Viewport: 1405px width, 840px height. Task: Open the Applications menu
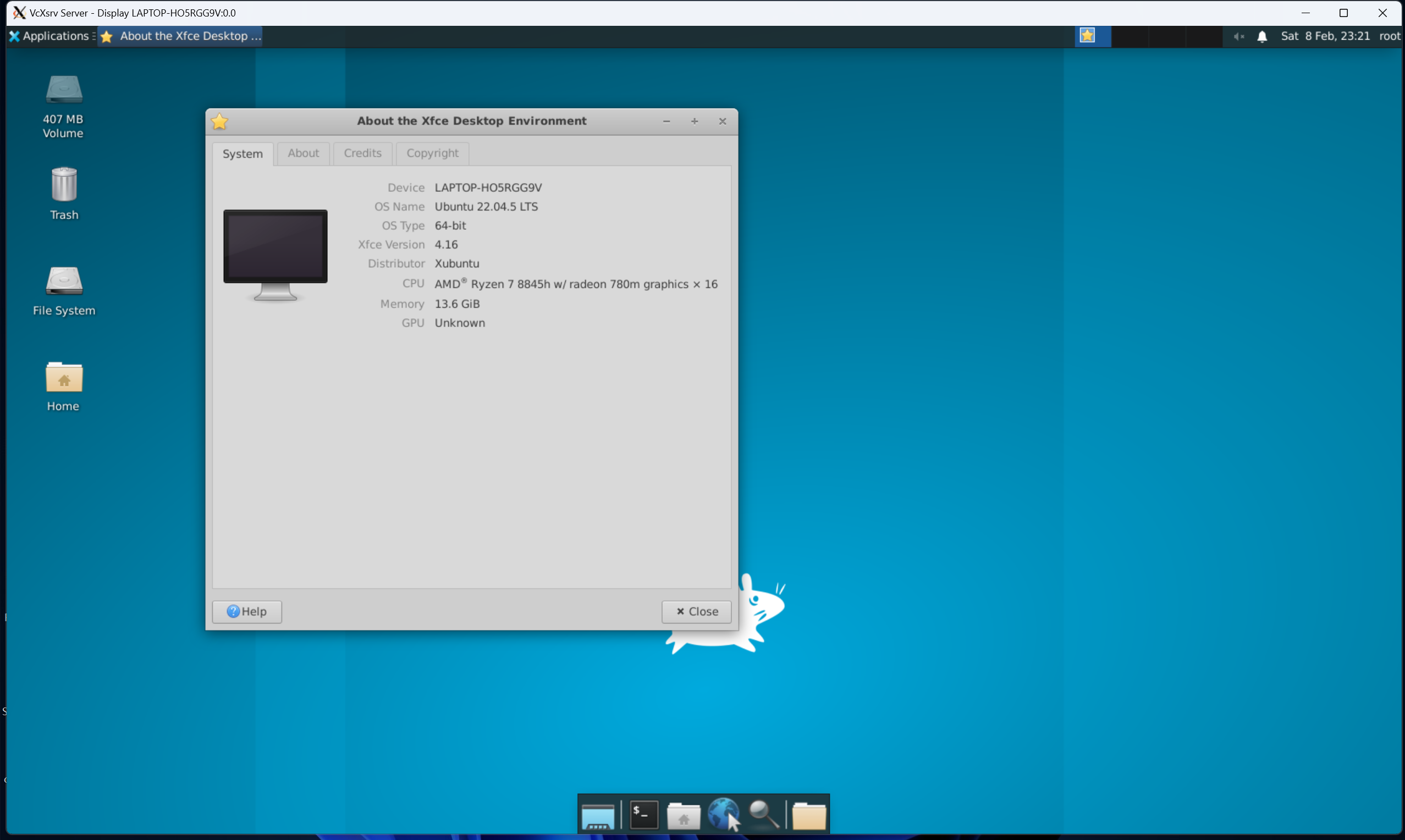click(50, 36)
